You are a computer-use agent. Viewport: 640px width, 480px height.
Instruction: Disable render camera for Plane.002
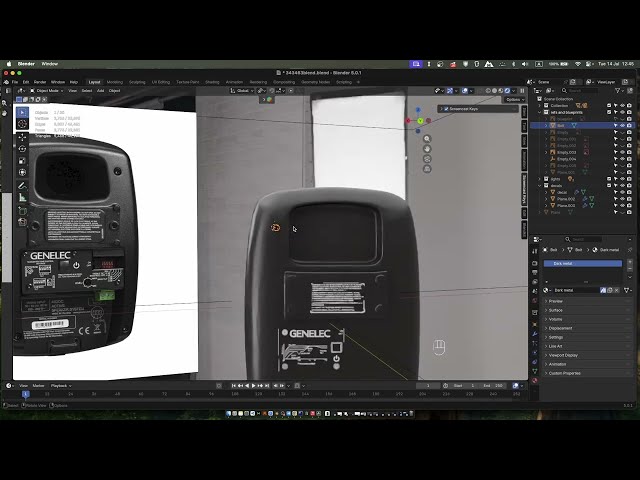[629, 199]
